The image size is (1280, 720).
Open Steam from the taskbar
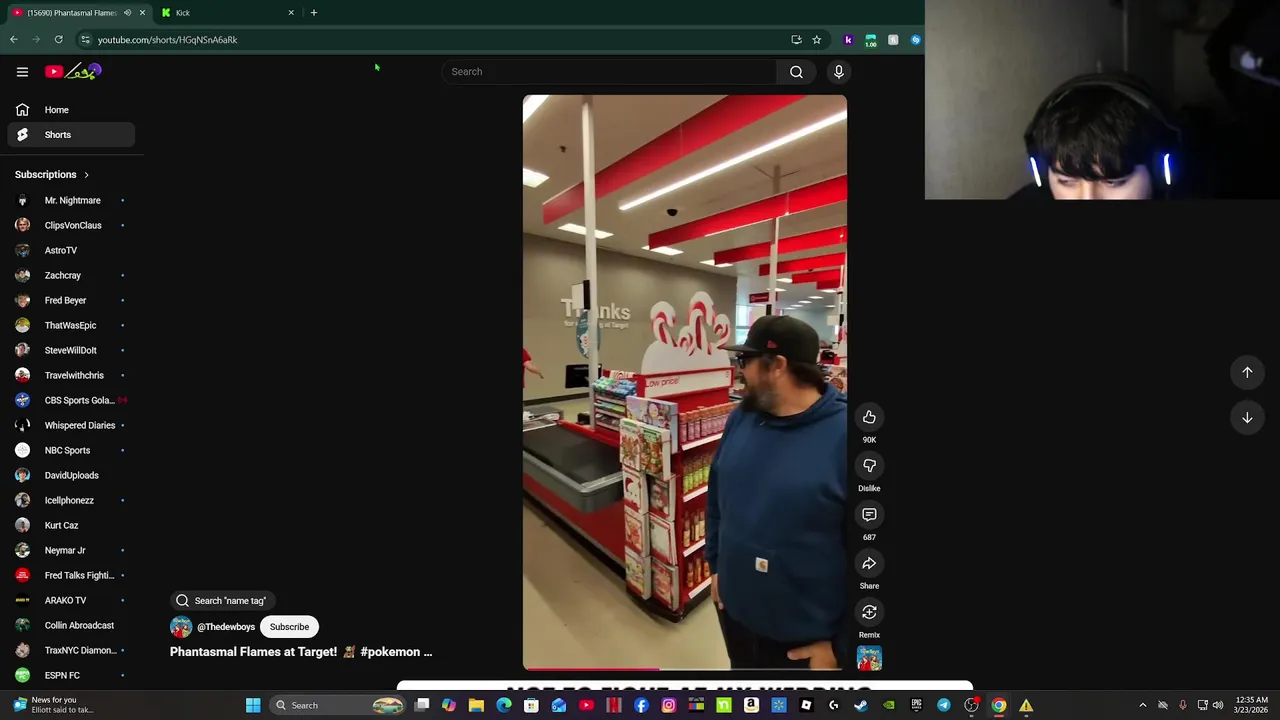tap(860, 705)
